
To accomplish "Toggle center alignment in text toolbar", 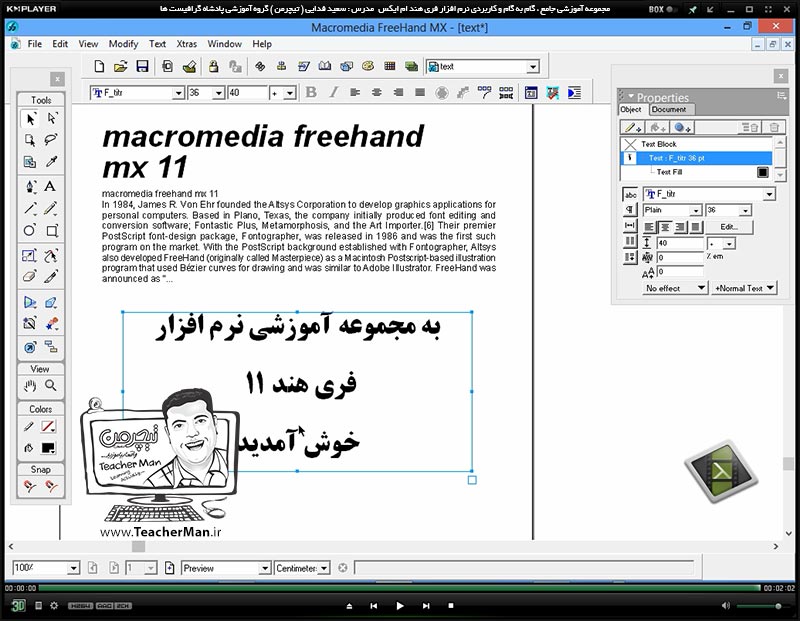I will (x=377, y=92).
